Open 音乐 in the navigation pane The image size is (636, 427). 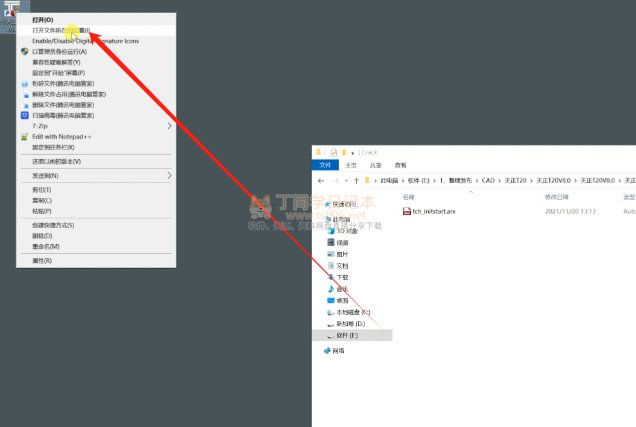click(x=338, y=289)
